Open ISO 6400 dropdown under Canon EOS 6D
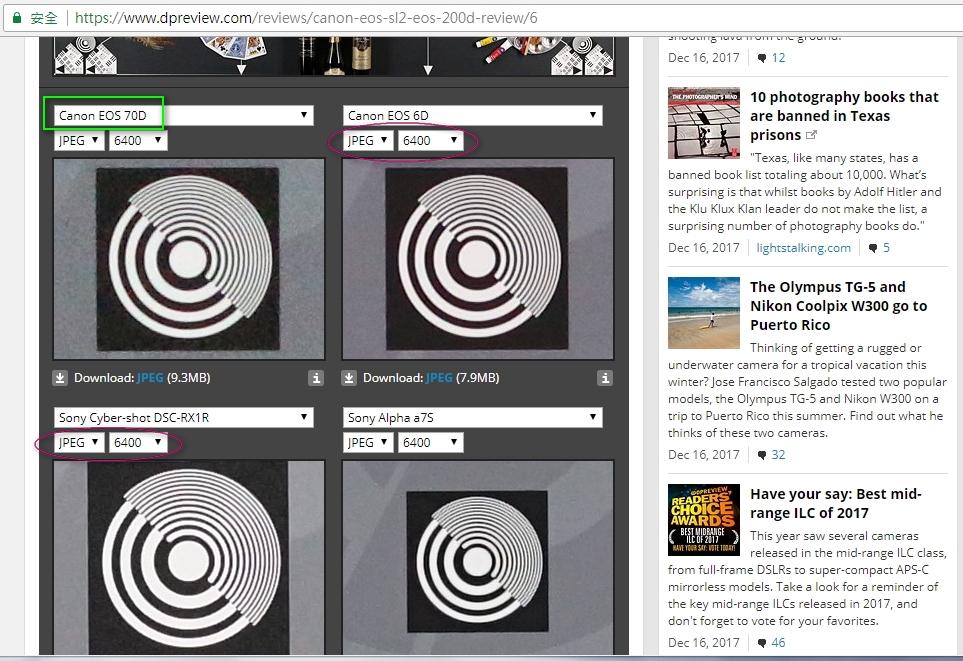Viewport: 963px width, 661px height. click(x=431, y=141)
